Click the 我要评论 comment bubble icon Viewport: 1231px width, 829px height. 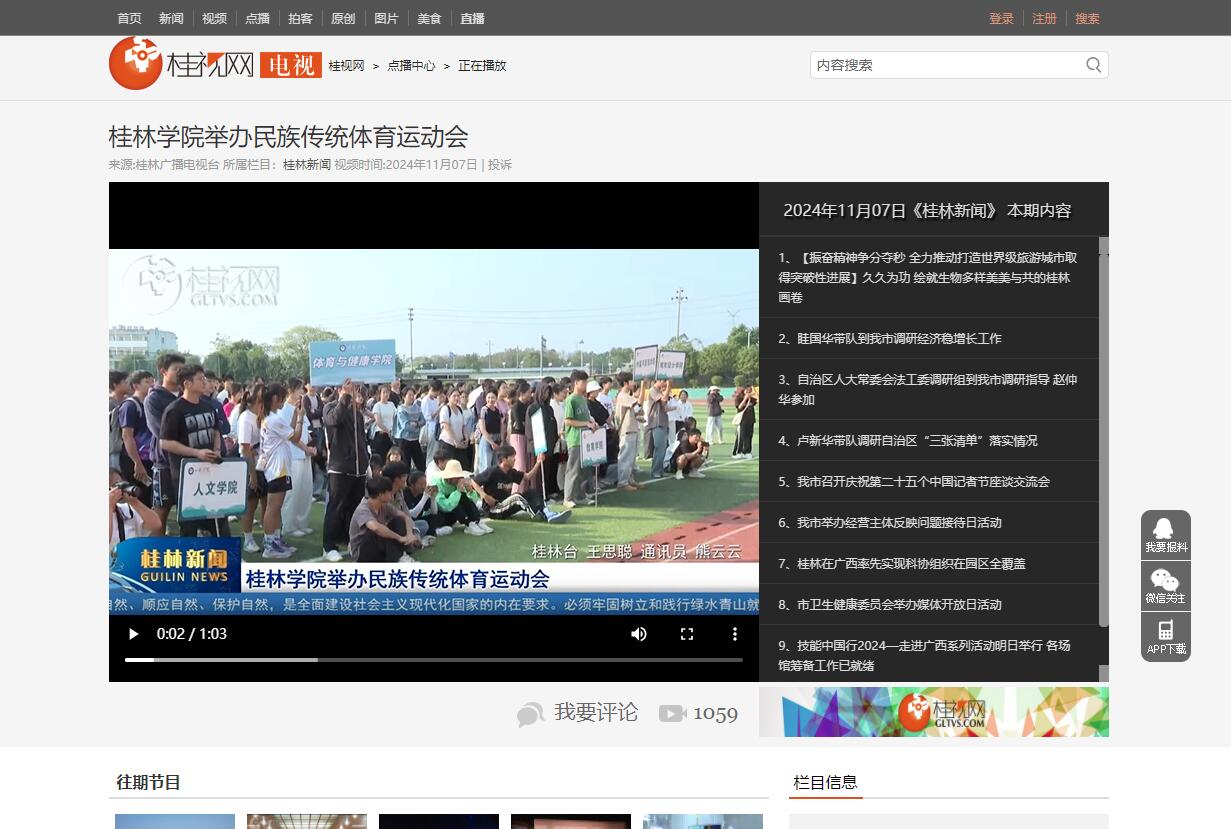(x=530, y=714)
